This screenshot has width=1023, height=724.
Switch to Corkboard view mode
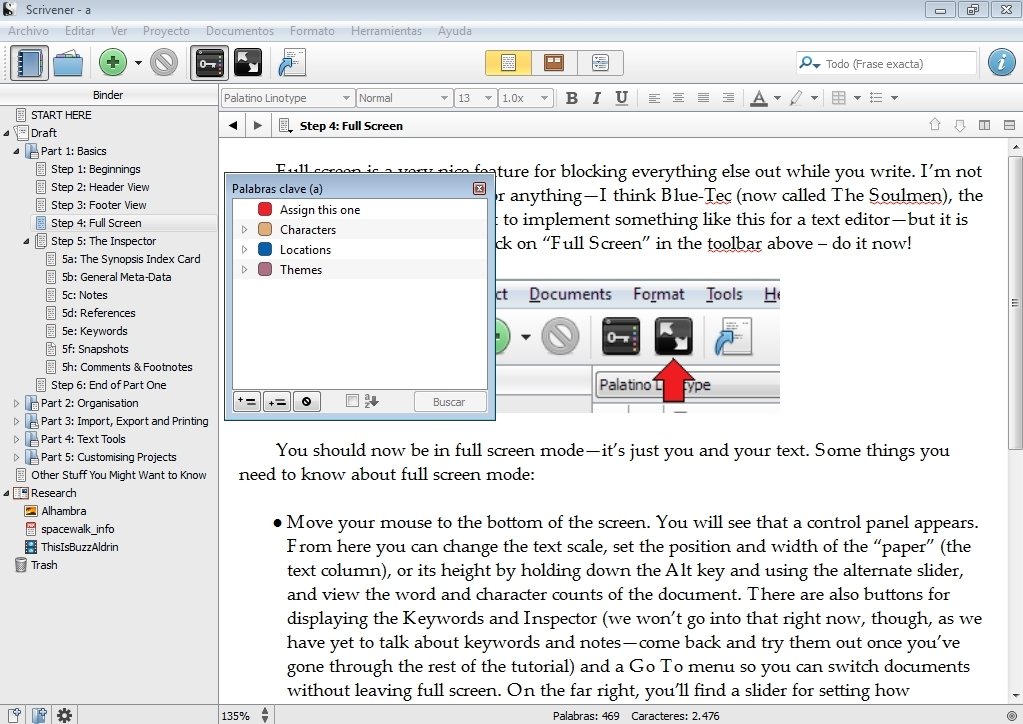(554, 63)
